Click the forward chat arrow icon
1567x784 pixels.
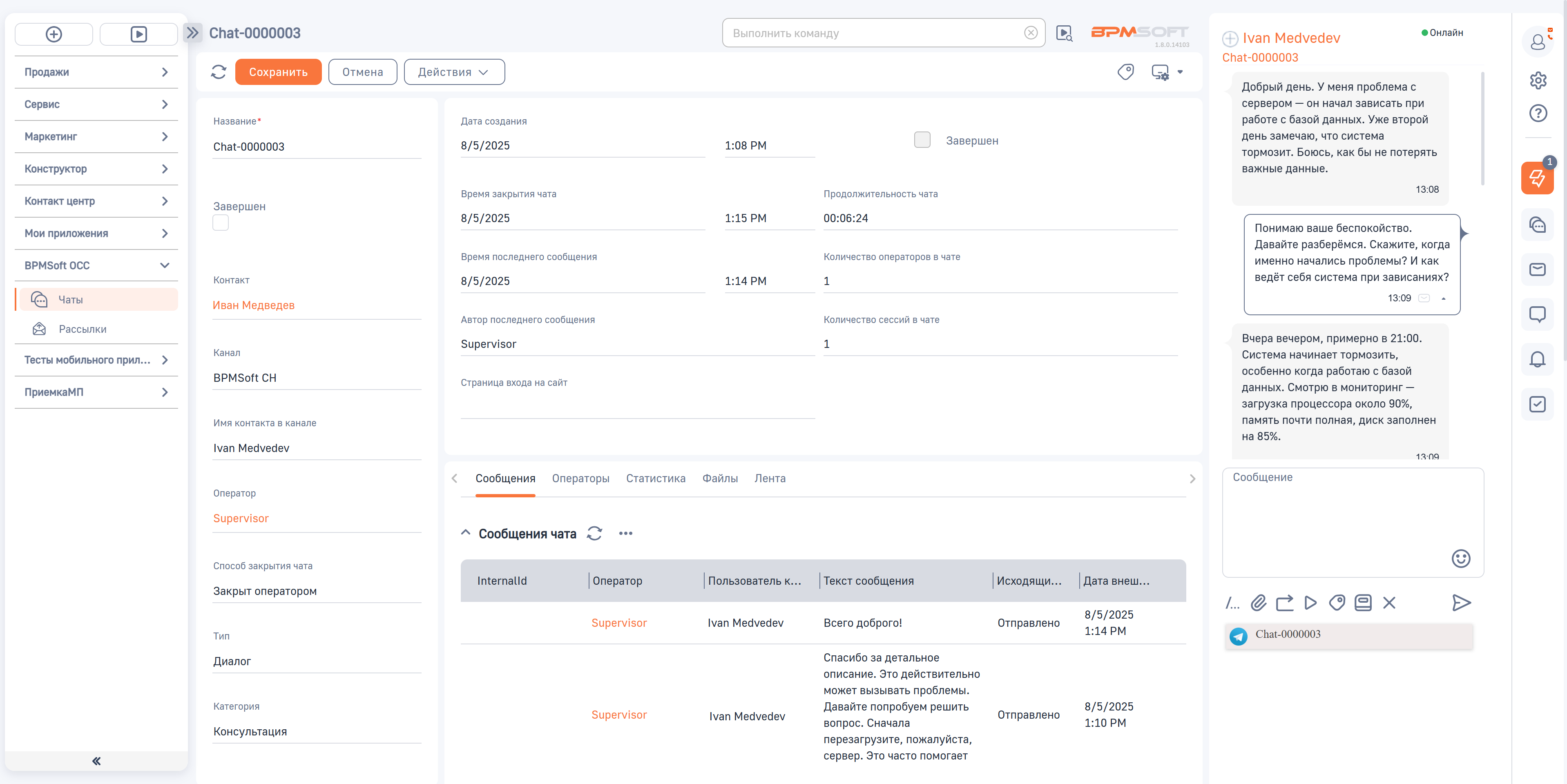tap(1284, 603)
